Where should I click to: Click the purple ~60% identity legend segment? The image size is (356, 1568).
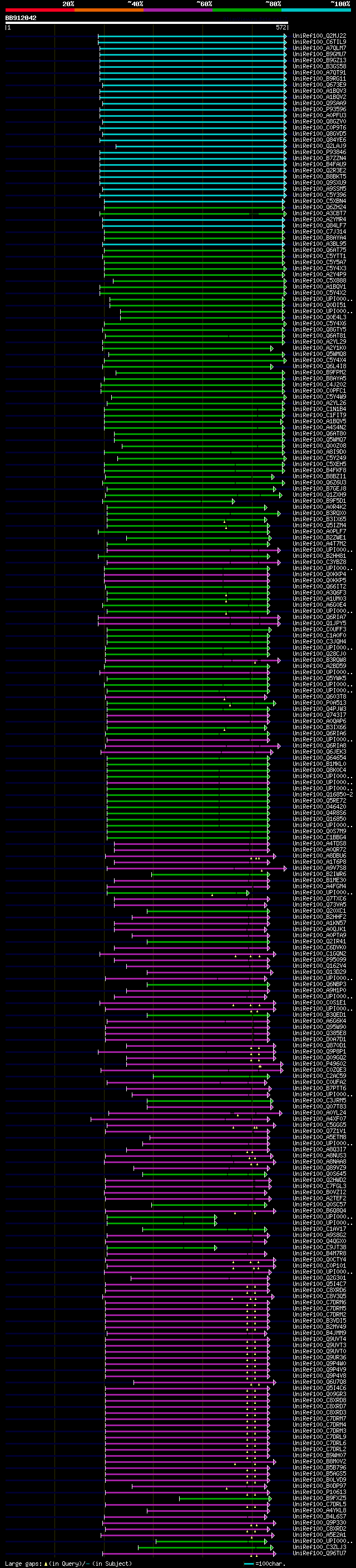(x=179, y=10)
